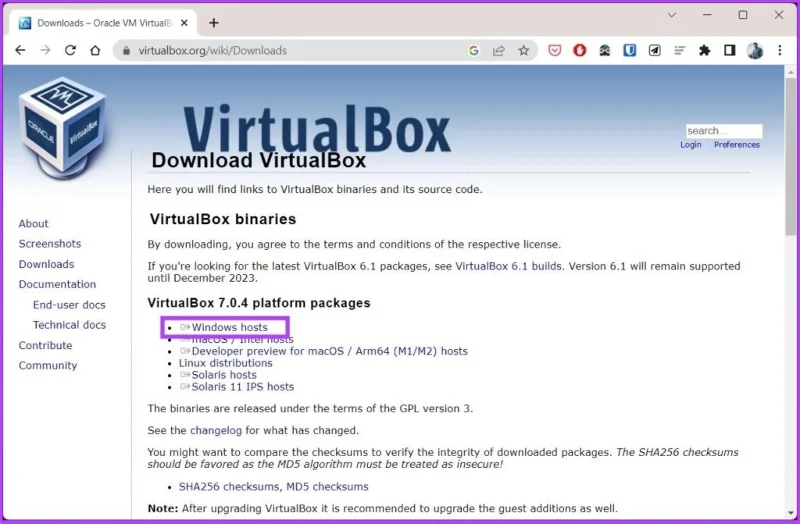800x524 pixels.
Task: Click the VirtualBox cube logo
Action: [62, 128]
